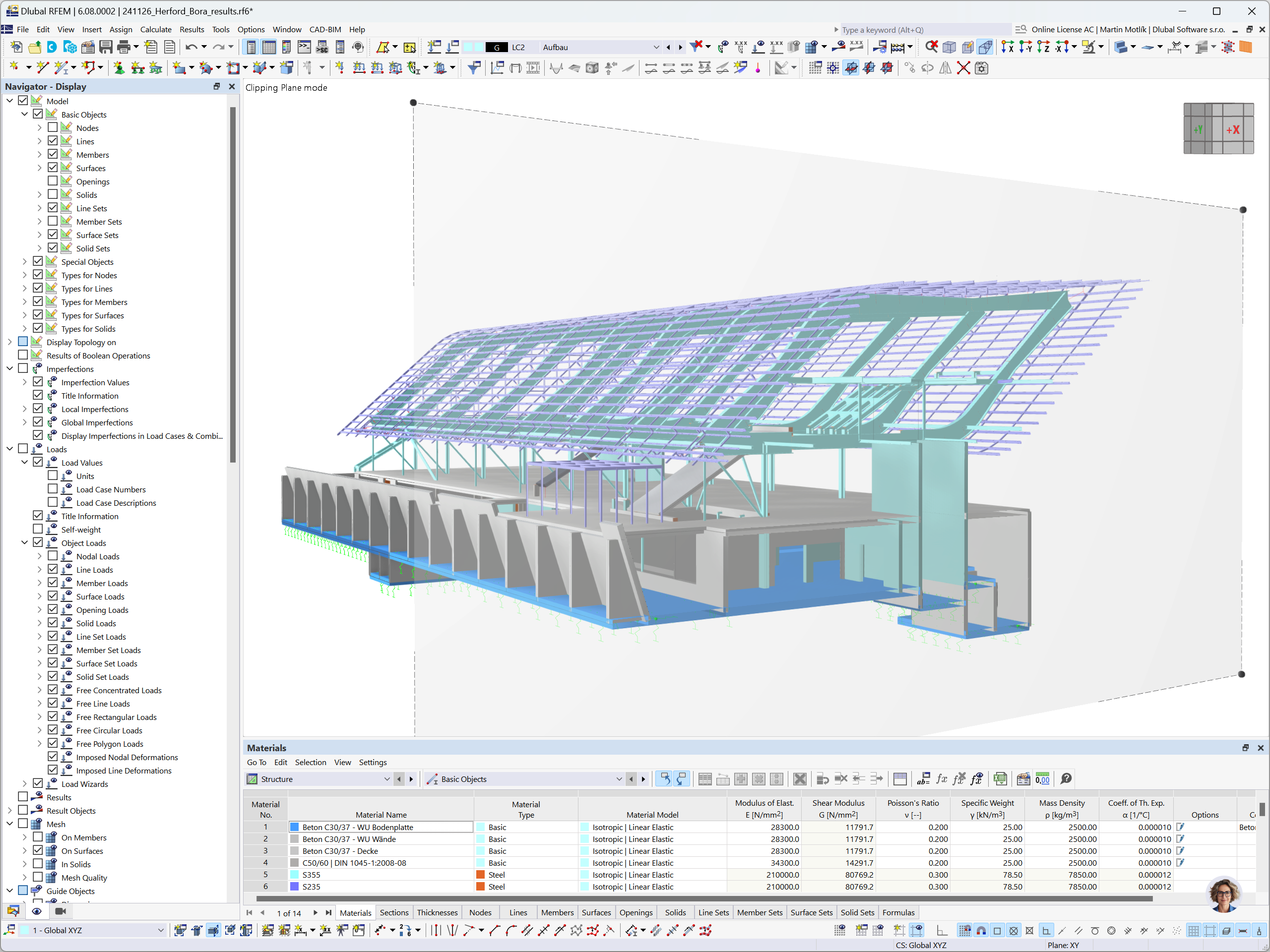Expand the Imperfections section in Navigator
Image resolution: width=1270 pixels, height=952 pixels.
[x=9, y=368]
